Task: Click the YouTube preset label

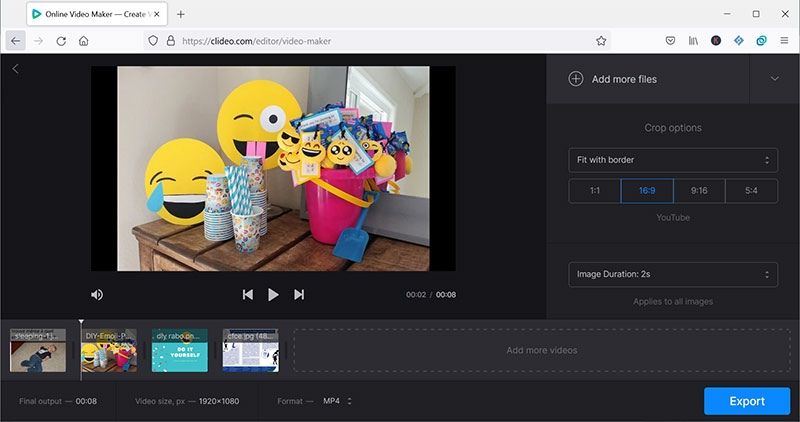Action: pyautogui.click(x=673, y=217)
